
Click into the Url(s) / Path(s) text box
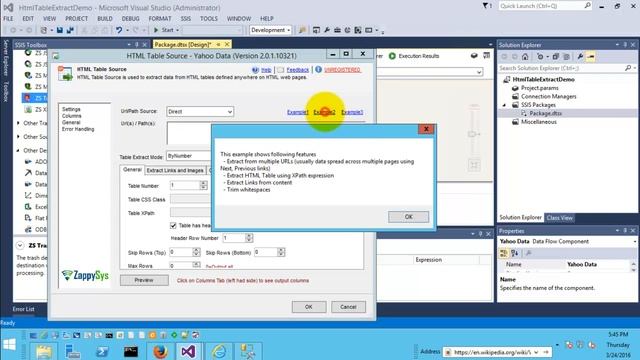189,133
